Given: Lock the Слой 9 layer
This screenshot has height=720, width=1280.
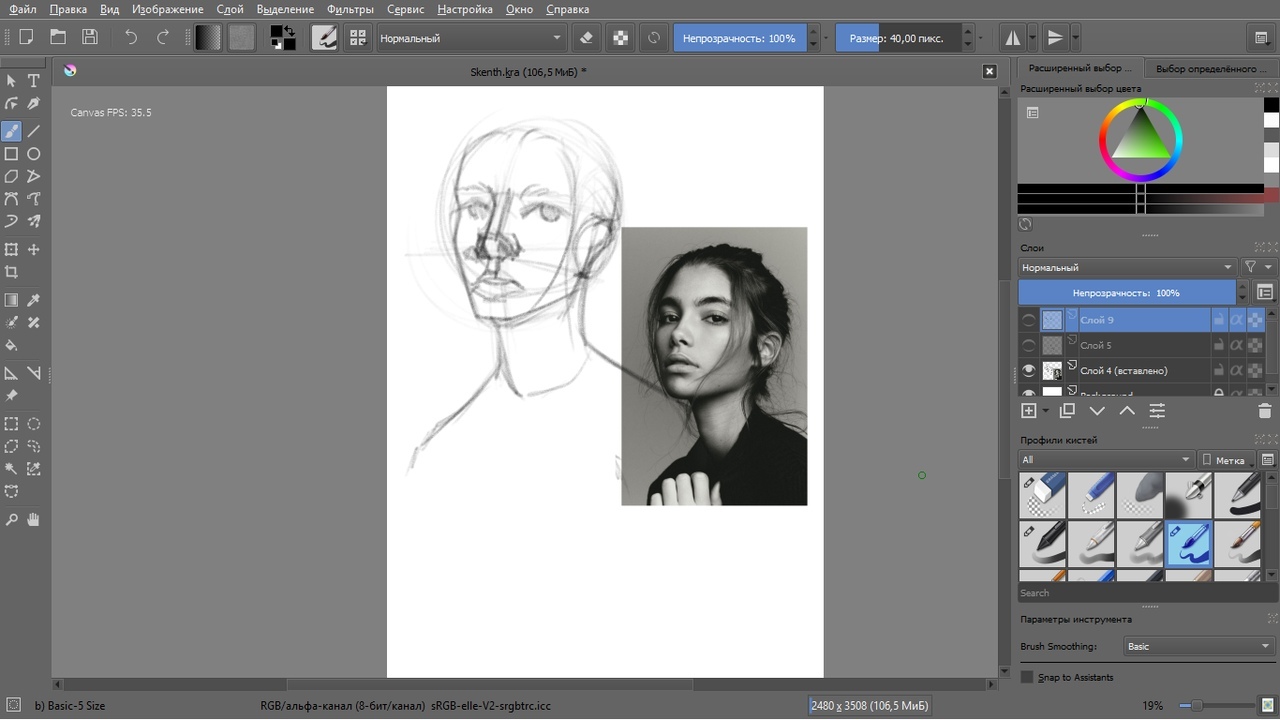Looking at the screenshot, I should click(1219, 320).
